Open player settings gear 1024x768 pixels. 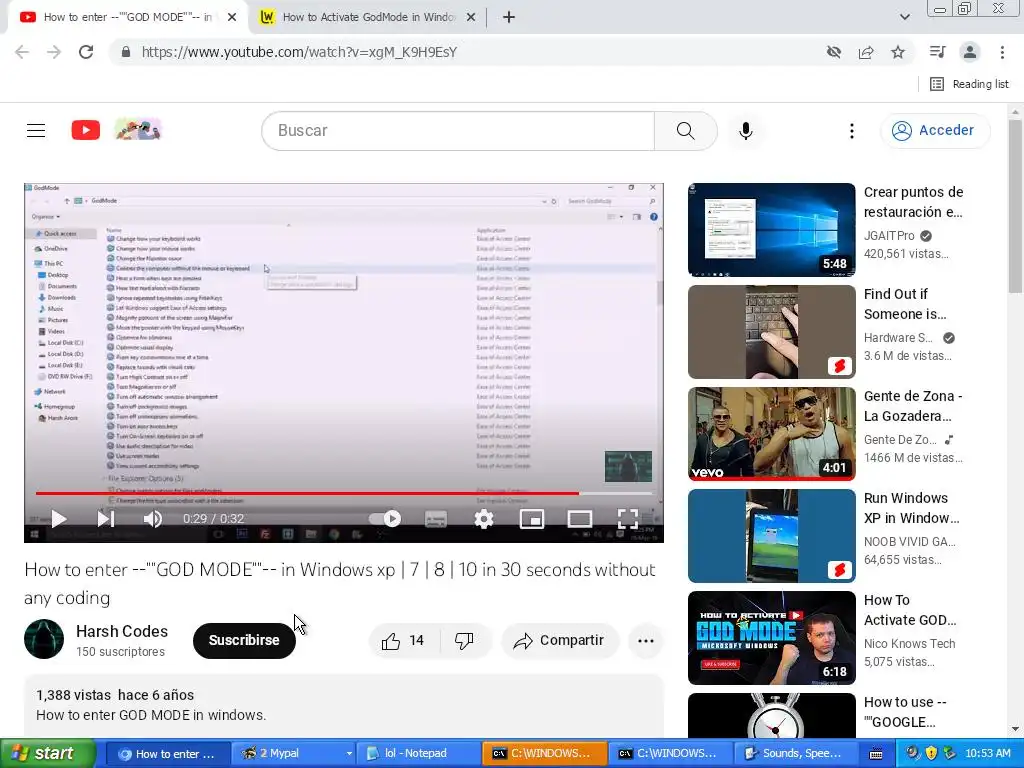point(484,519)
